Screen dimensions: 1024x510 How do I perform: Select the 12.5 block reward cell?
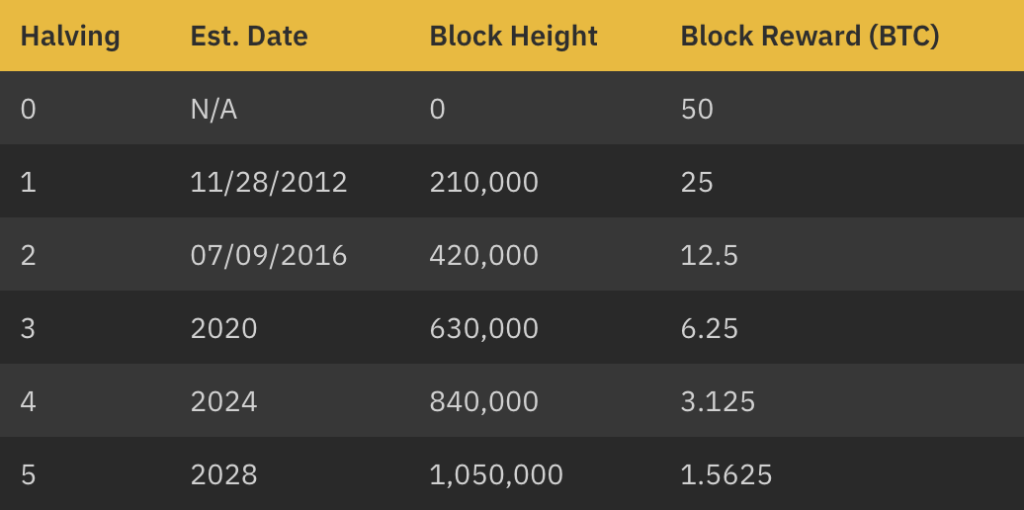click(x=709, y=255)
